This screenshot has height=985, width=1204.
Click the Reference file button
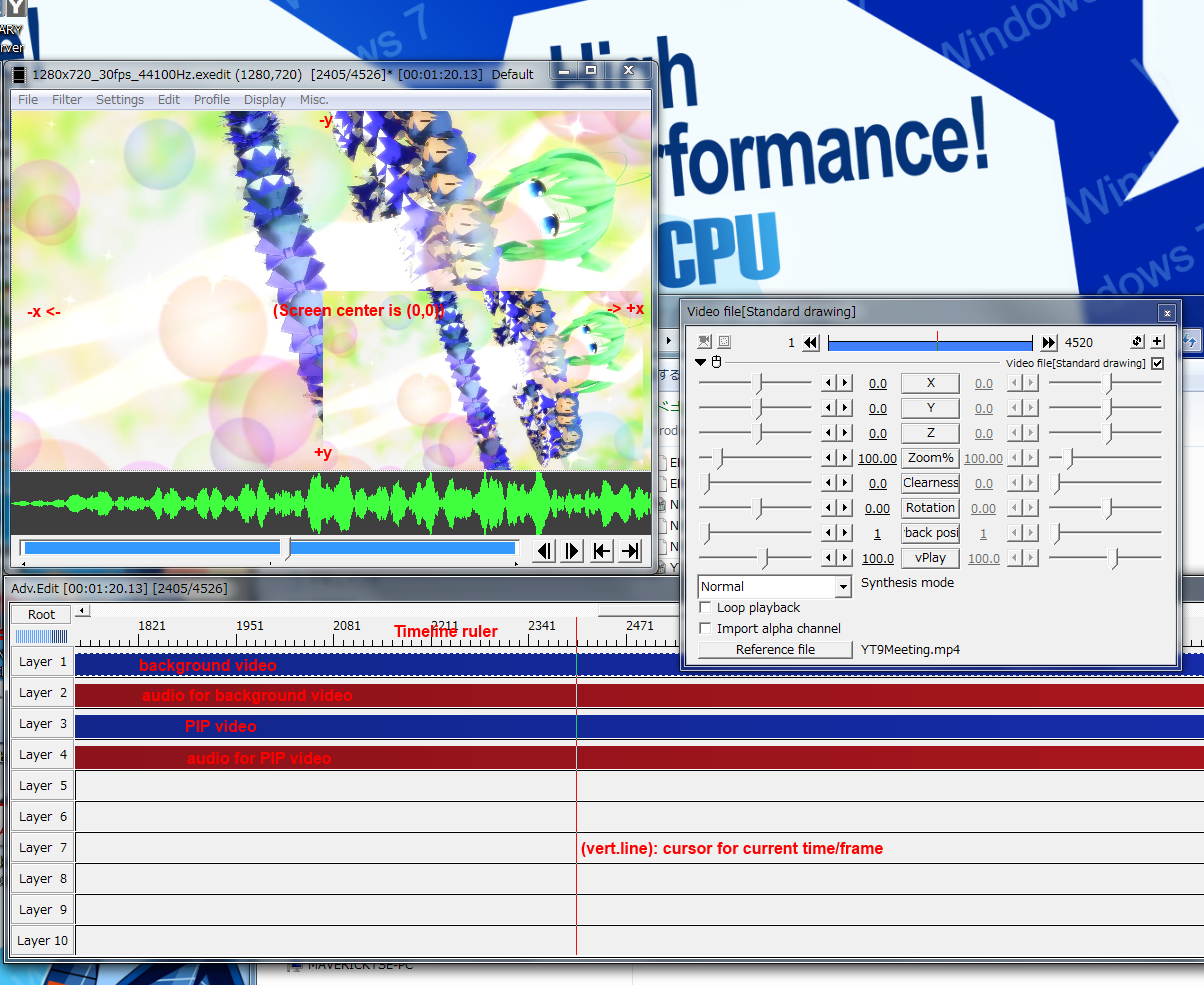[x=775, y=650]
